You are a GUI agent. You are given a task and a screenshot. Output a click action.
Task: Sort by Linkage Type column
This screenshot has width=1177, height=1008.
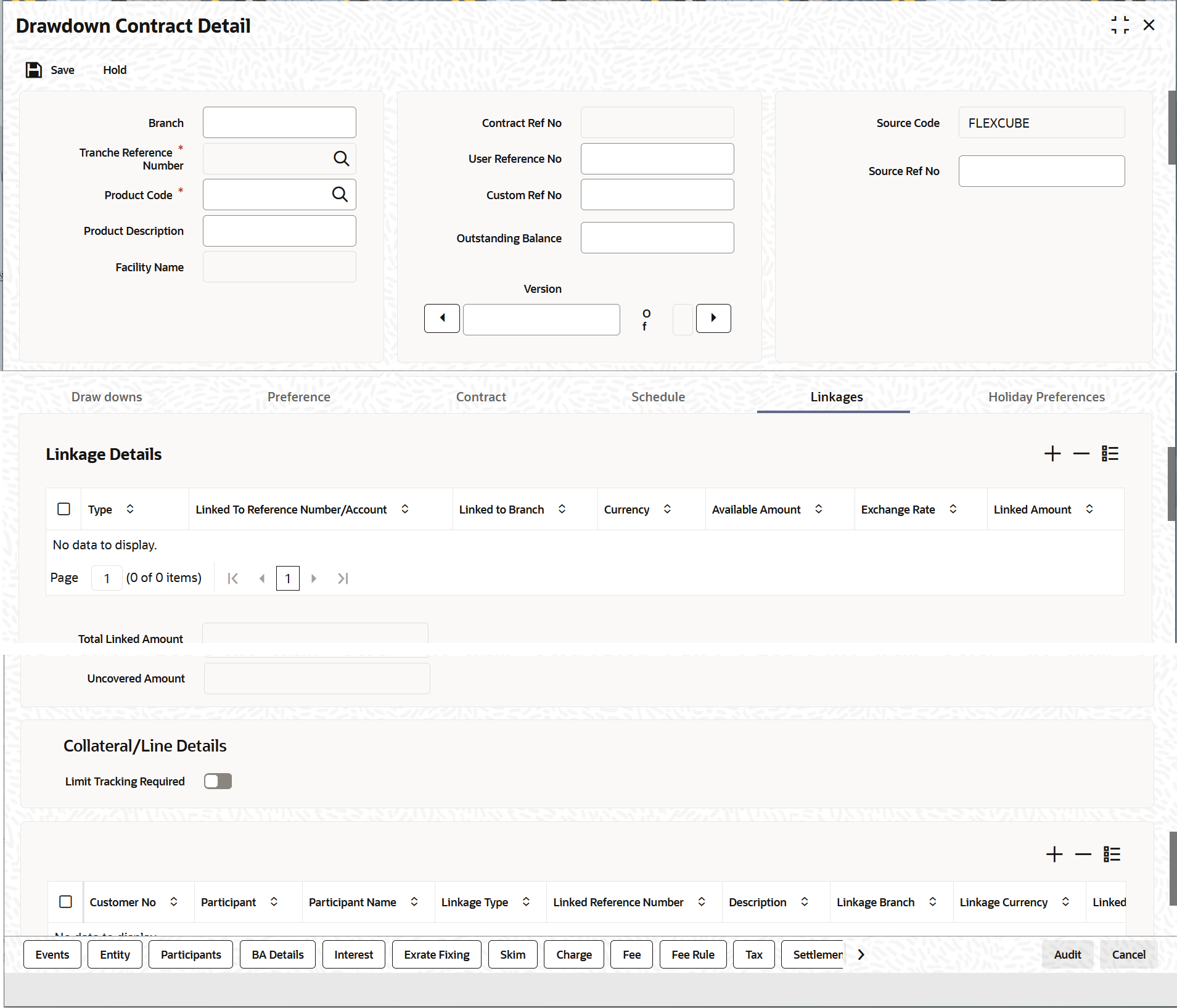[526, 902]
